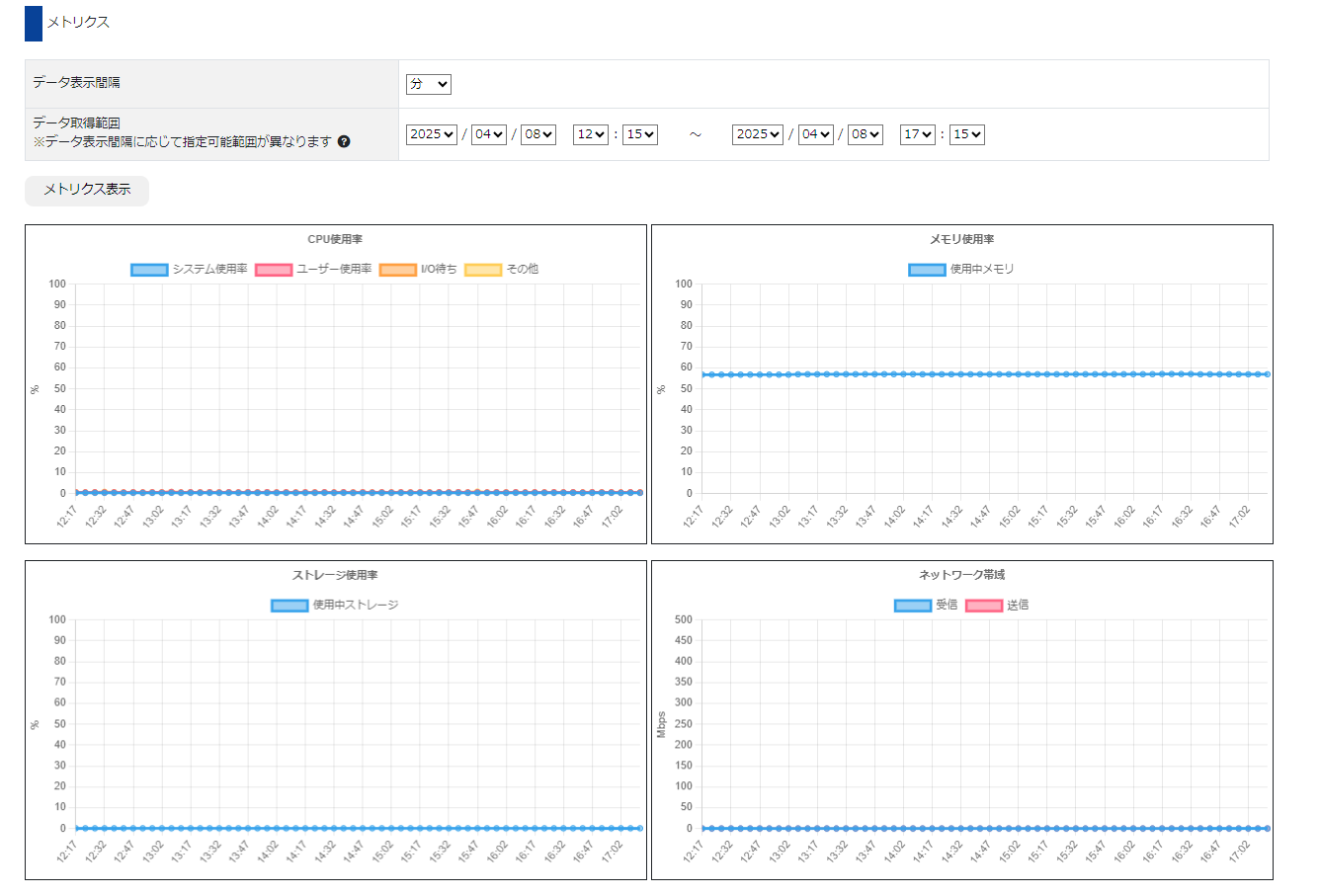Open the end minute dropdown

click(967, 134)
